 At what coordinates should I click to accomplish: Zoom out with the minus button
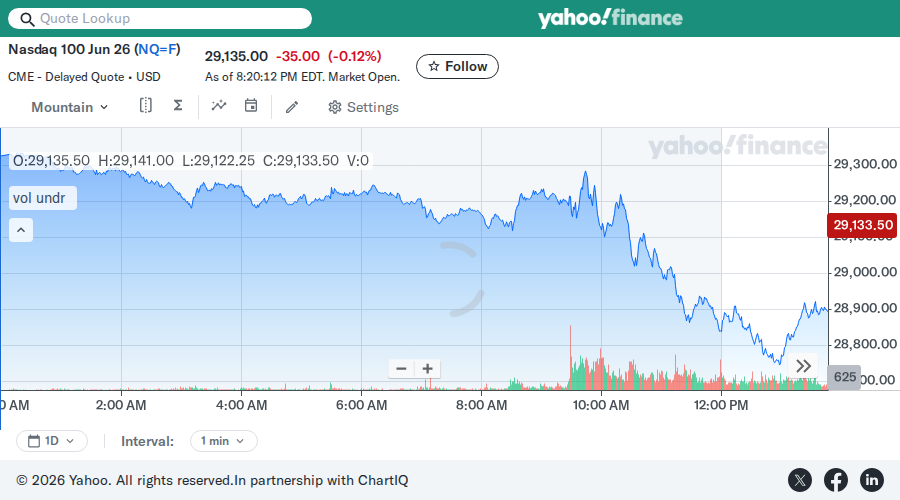401,369
